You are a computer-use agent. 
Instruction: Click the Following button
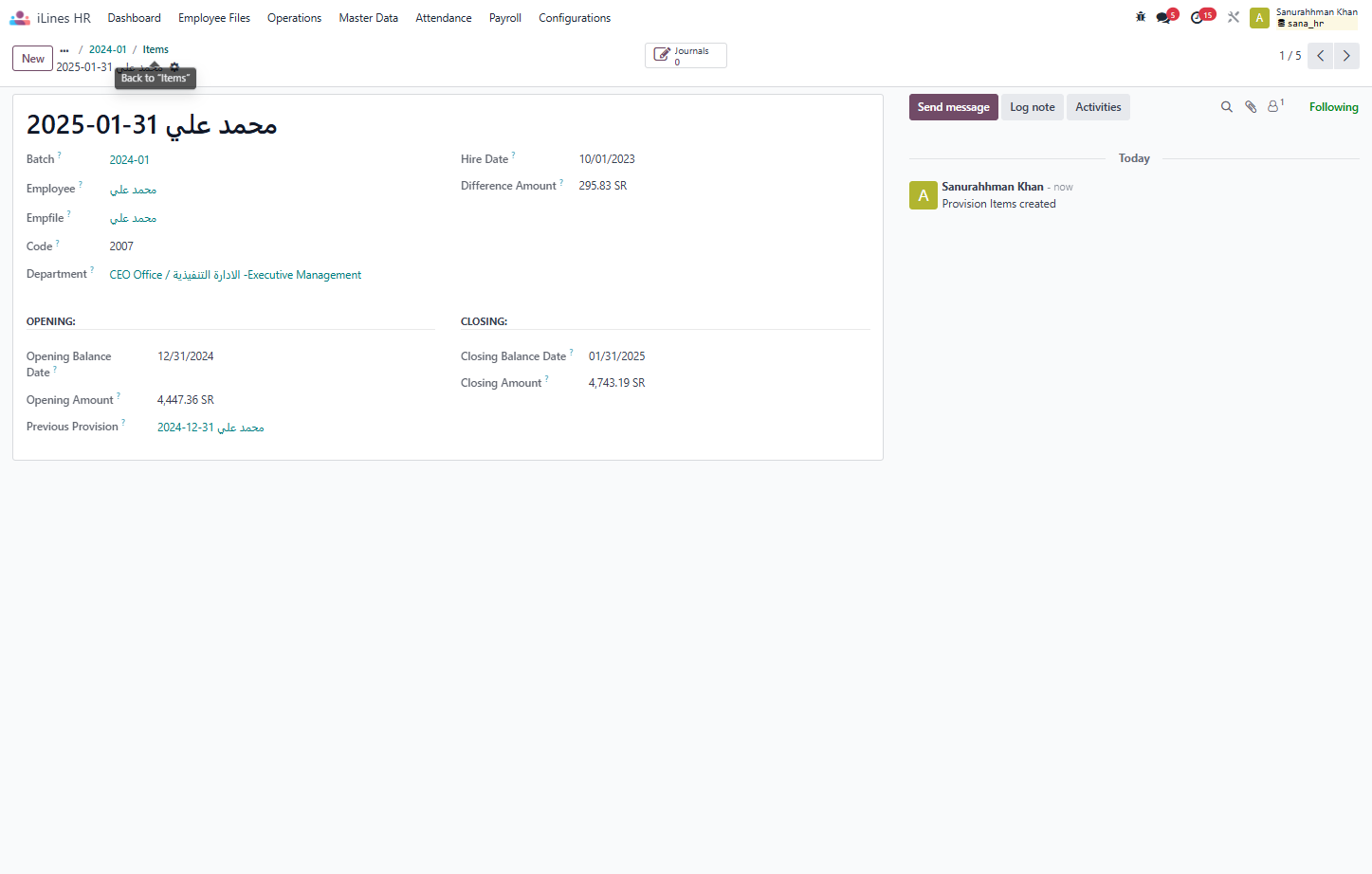[x=1333, y=107]
